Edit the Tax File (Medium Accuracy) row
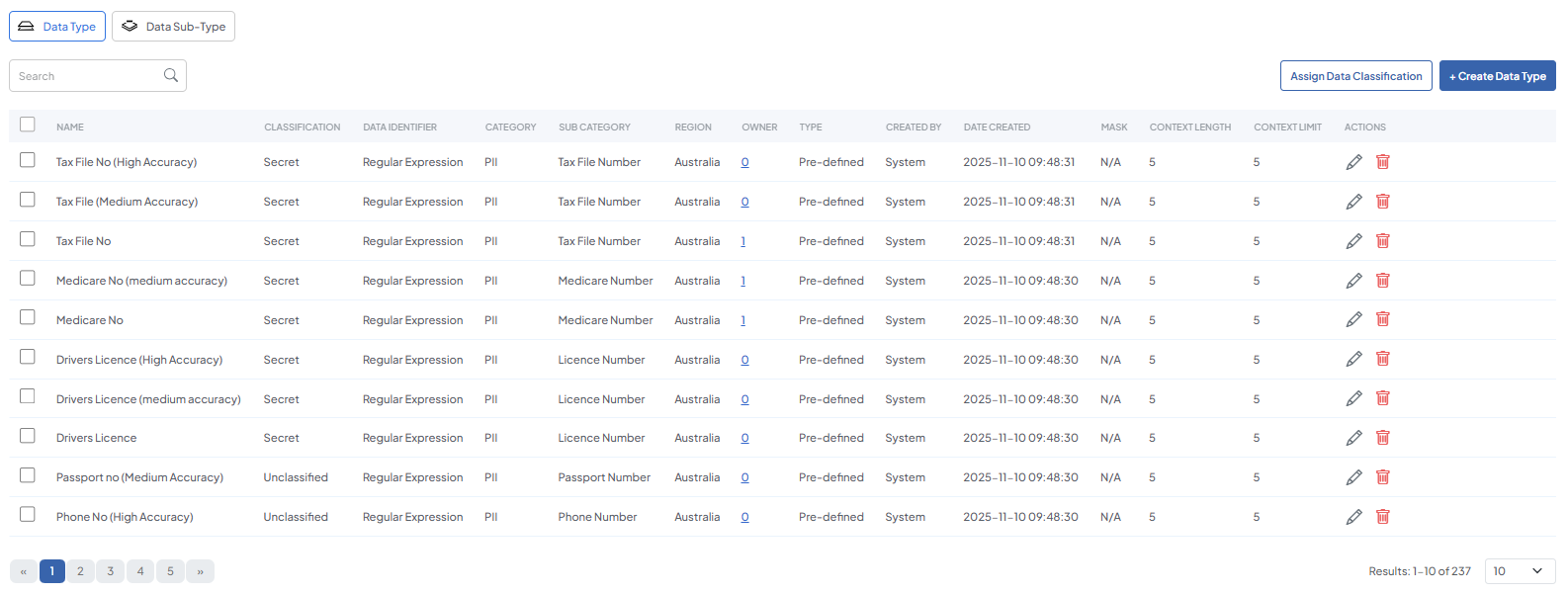The height and width of the screenshot is (594, 1568). (x=1353, y=202)
